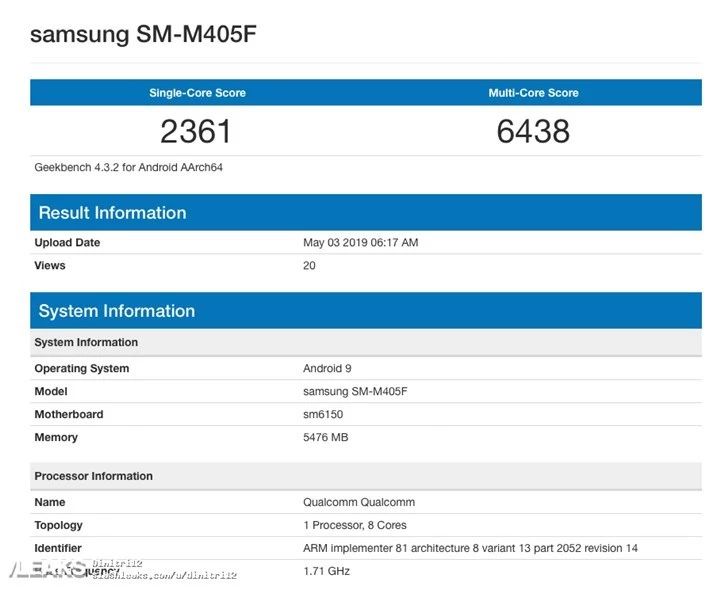Click the samsung SM-M405F page title
Image resolution: width=728 pixels, height=593 pixels.
click(143, 34)
